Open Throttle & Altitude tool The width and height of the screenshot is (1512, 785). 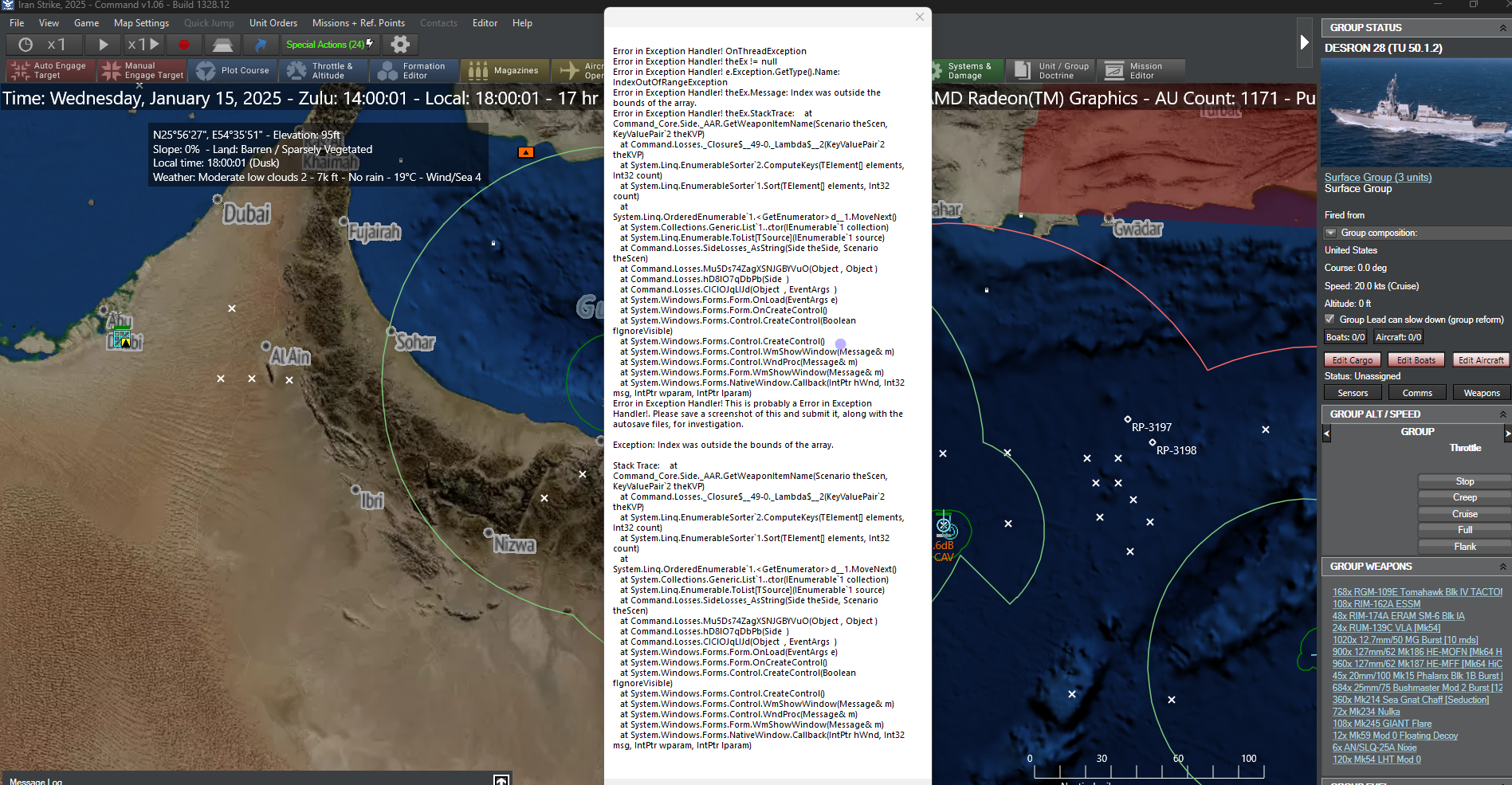click(x=322, y=71)
